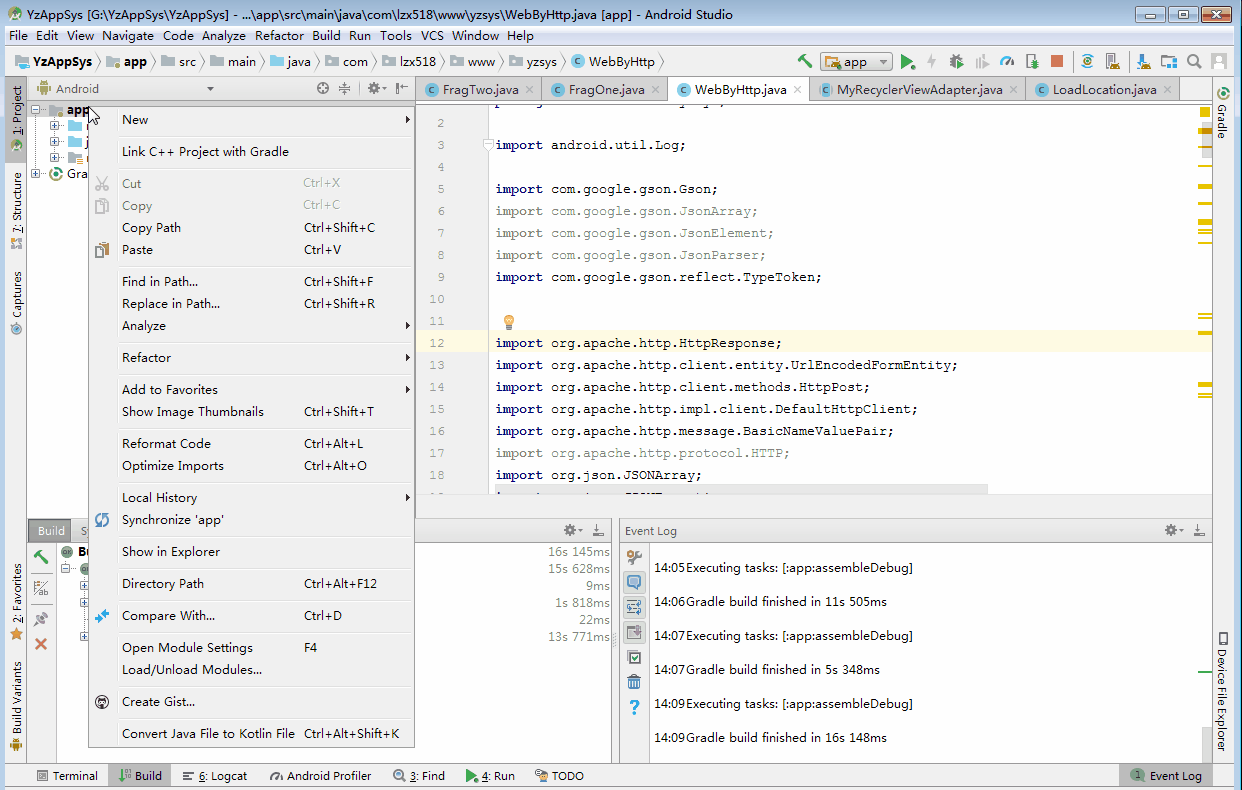Select Copy Path from context menu
The image size is (1242, 790).
[x=251, y=228]
